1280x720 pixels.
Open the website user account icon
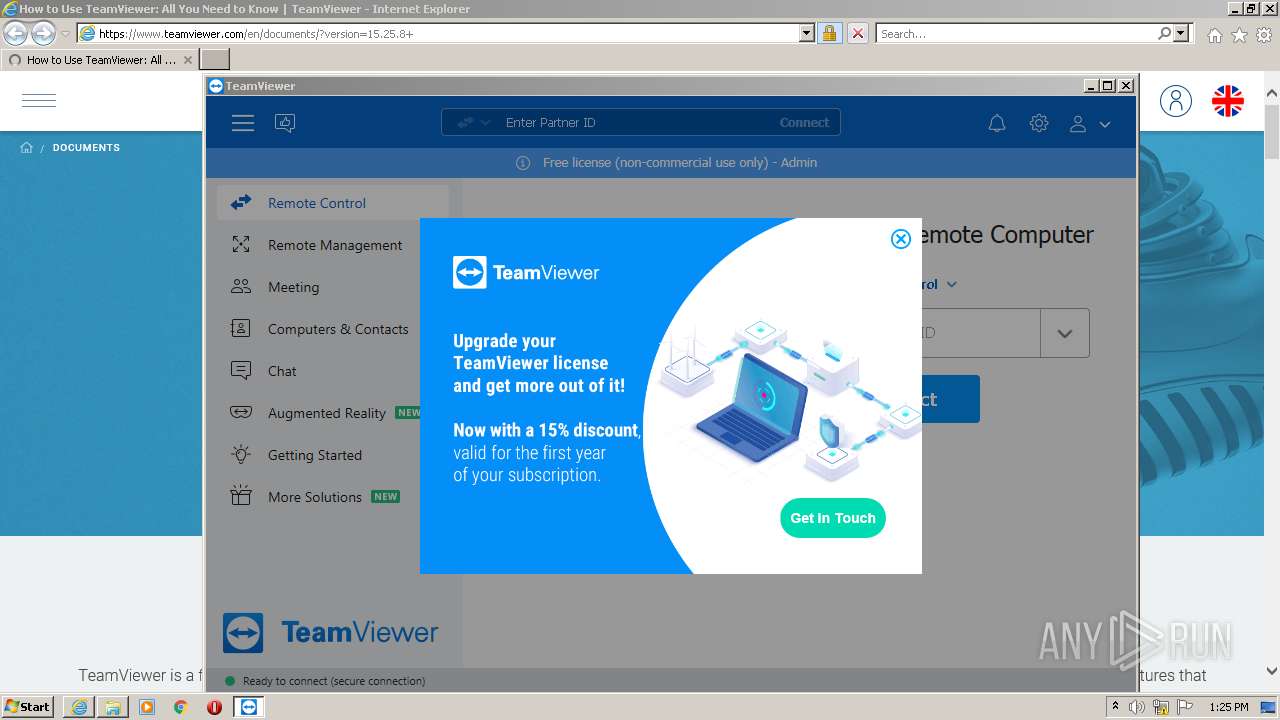(x=1176, y=100)
